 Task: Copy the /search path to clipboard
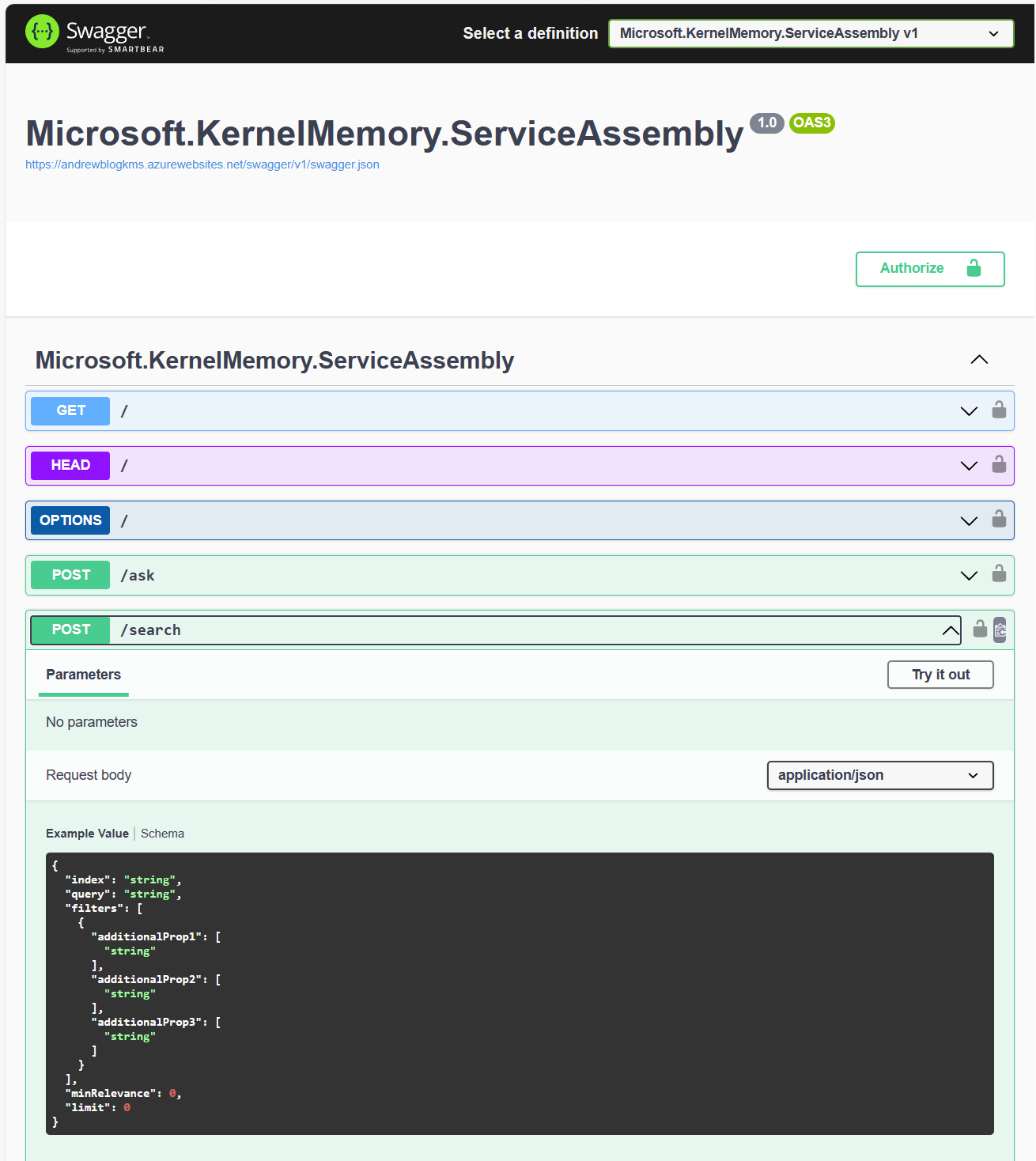click(x=1000, y=630)
